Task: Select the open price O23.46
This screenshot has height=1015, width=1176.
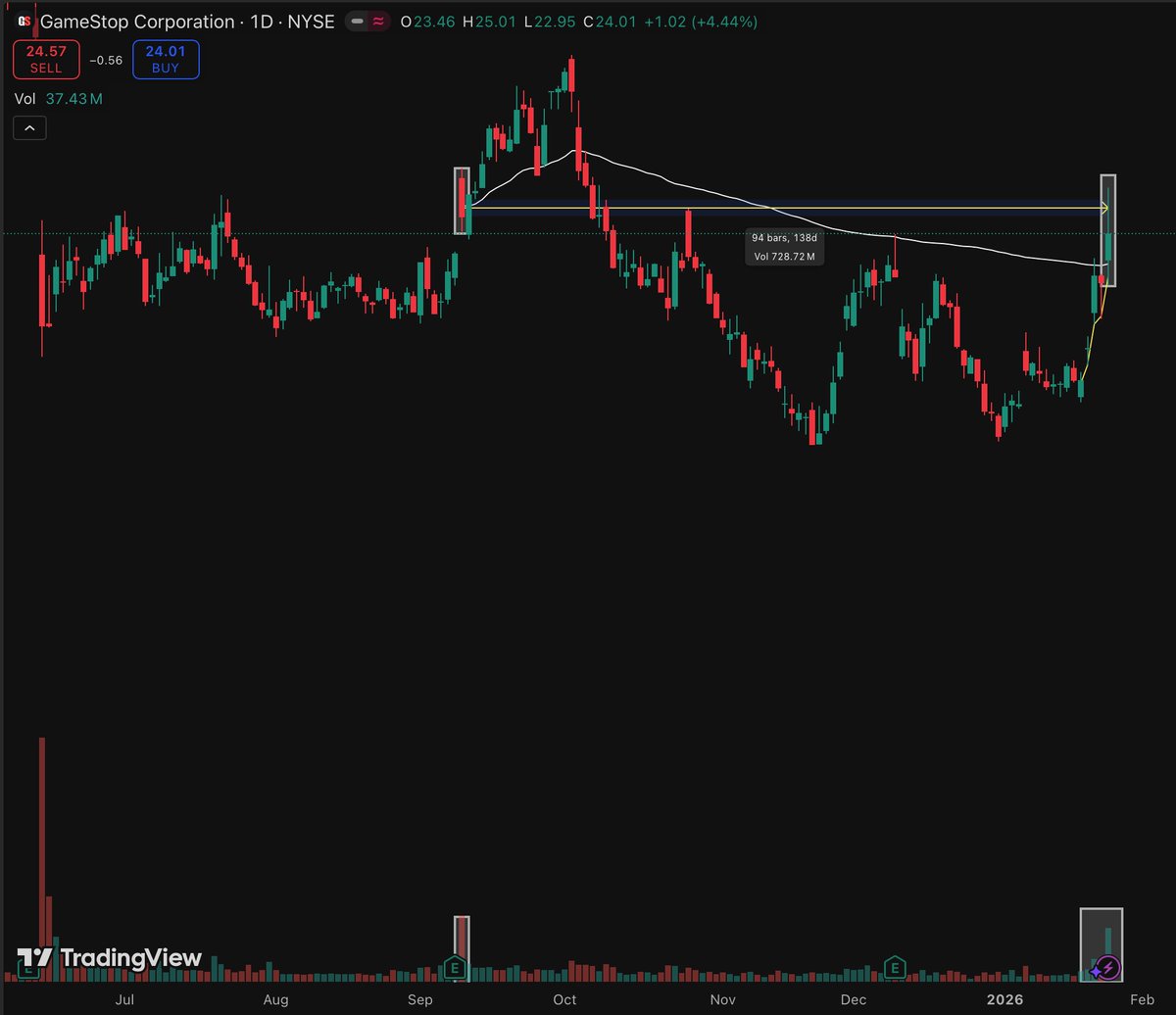Action: (x=428, y=21)
